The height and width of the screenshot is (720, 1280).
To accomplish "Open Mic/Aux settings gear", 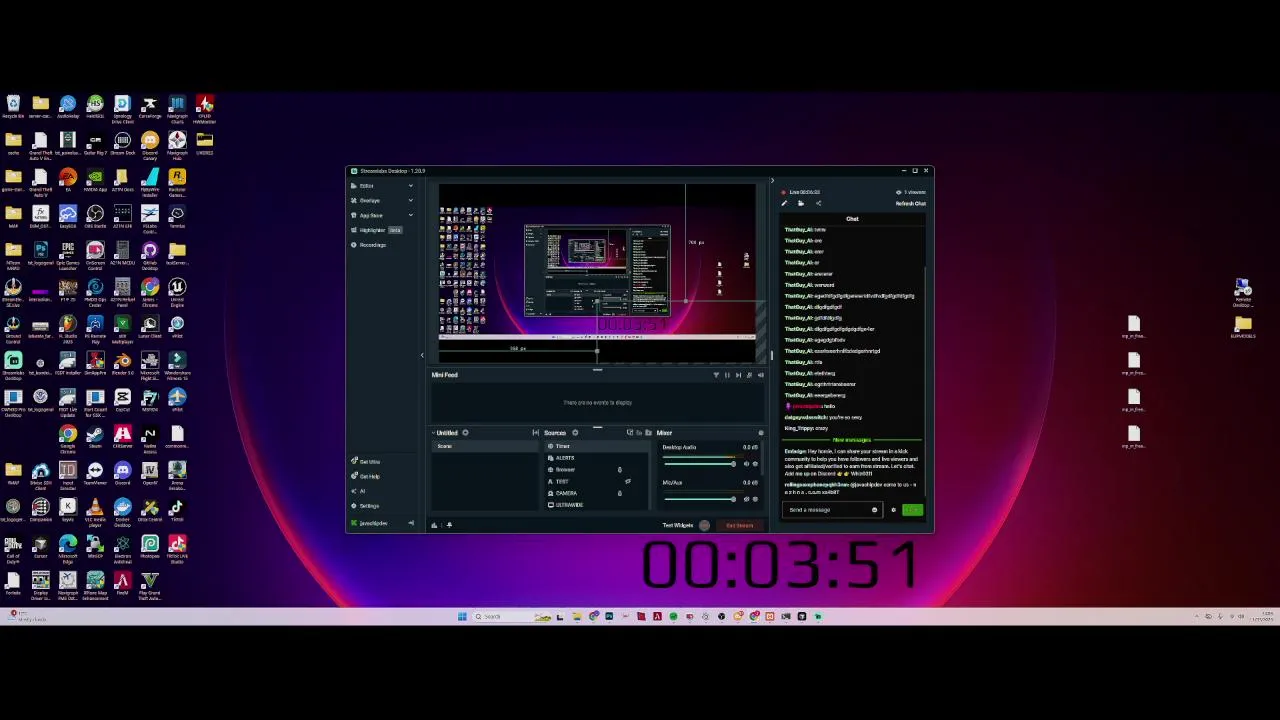I will 755,499.
